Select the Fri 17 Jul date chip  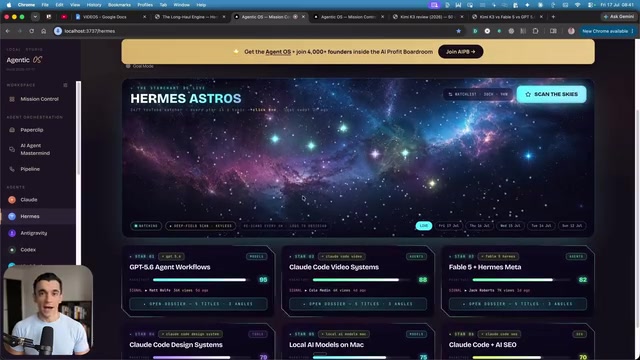(449, 226)
